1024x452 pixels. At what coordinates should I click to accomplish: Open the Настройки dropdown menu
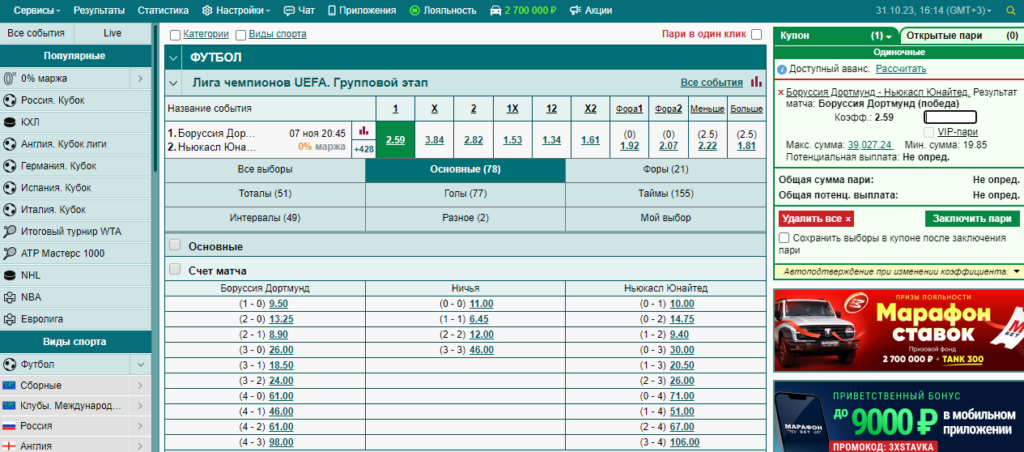(236, 10)
